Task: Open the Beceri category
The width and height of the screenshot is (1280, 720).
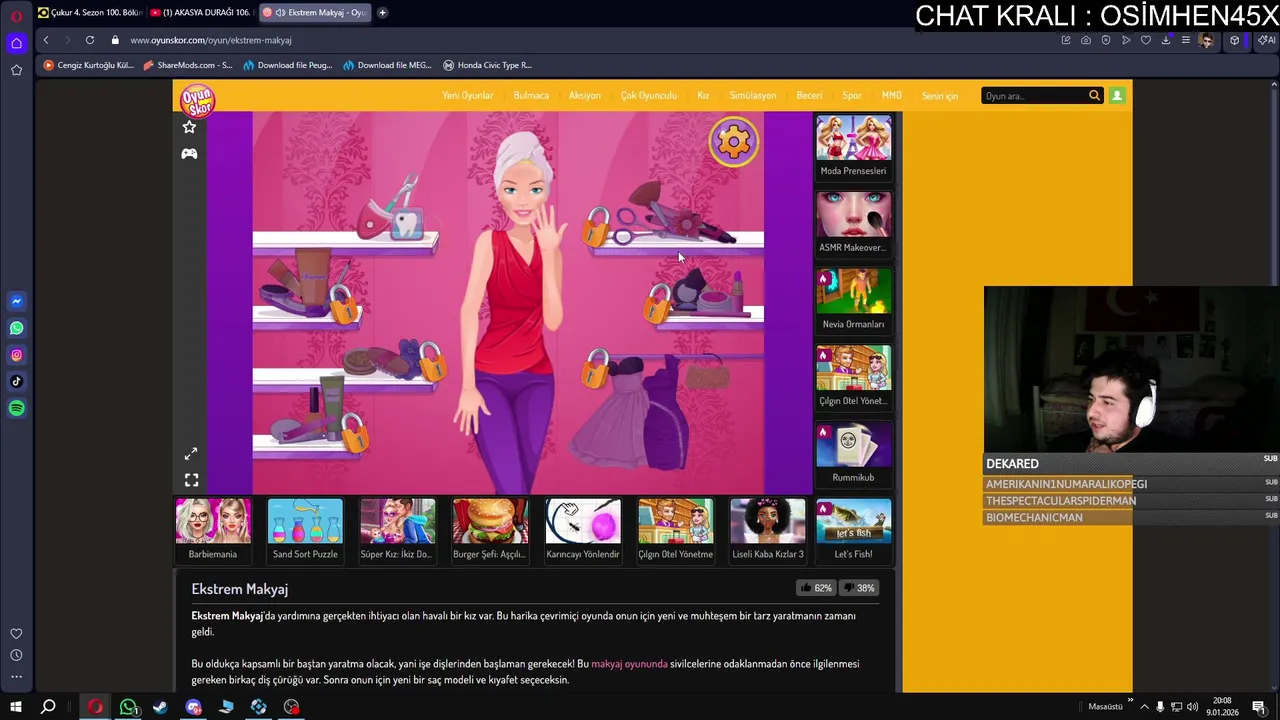Action: (809, 96)
